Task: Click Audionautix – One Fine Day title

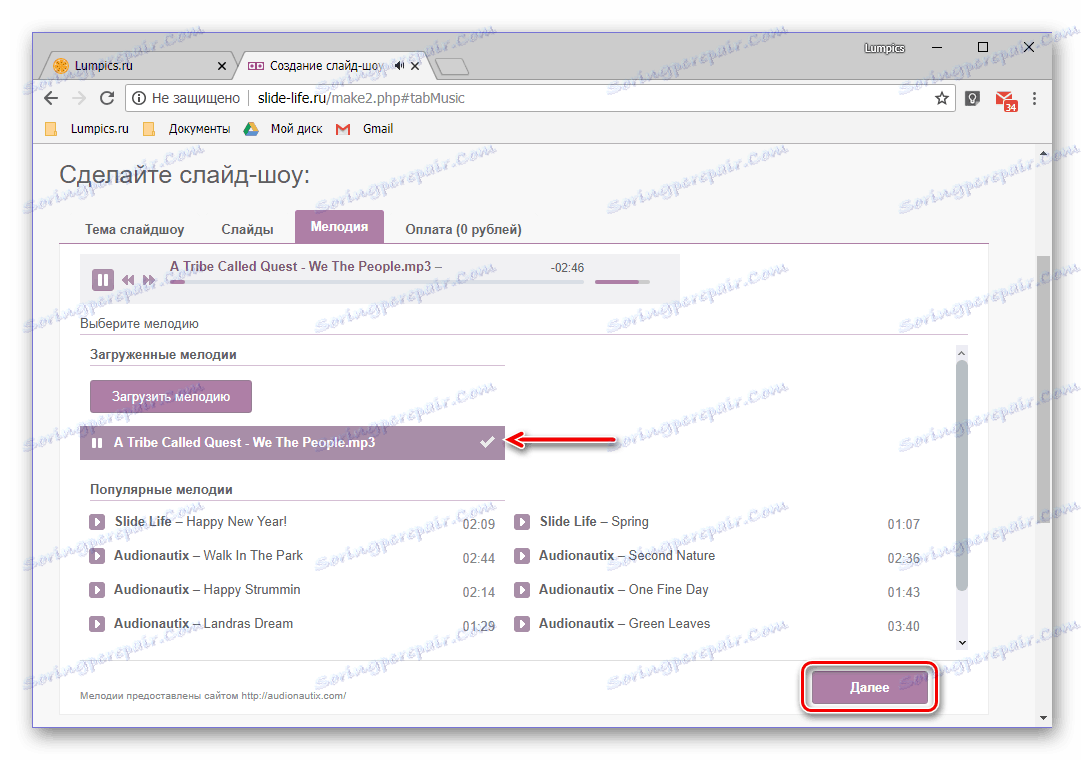Action: pyautogui.click(x=623, y=589)
